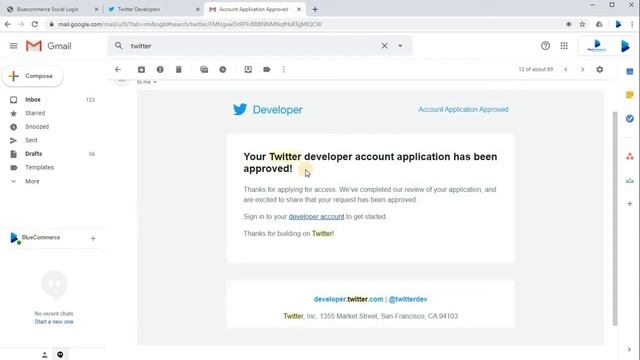Image resolution: width=640 pixels, height=360 pixels.
Task: Open the Keep notes side panel
Action: coord(630,95)
